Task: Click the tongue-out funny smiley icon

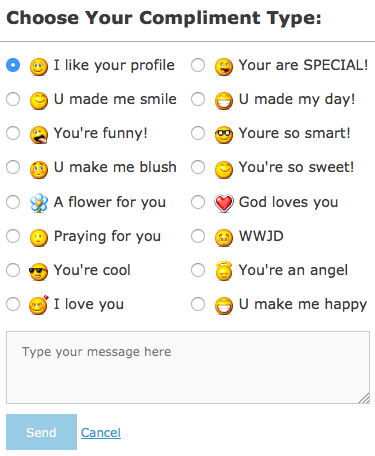Action: coord(39,135)
